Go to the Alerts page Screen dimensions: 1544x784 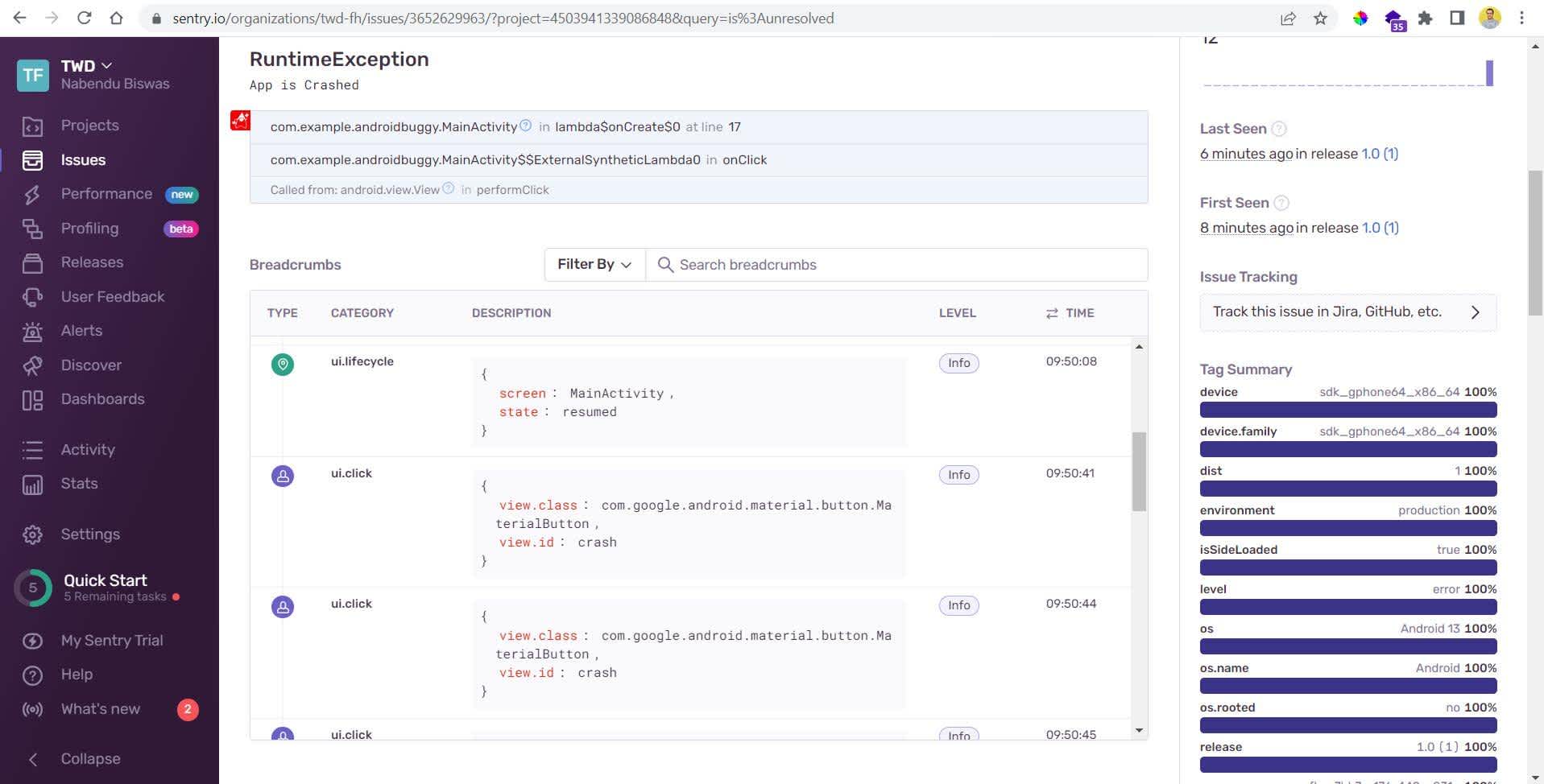[81, 331]
